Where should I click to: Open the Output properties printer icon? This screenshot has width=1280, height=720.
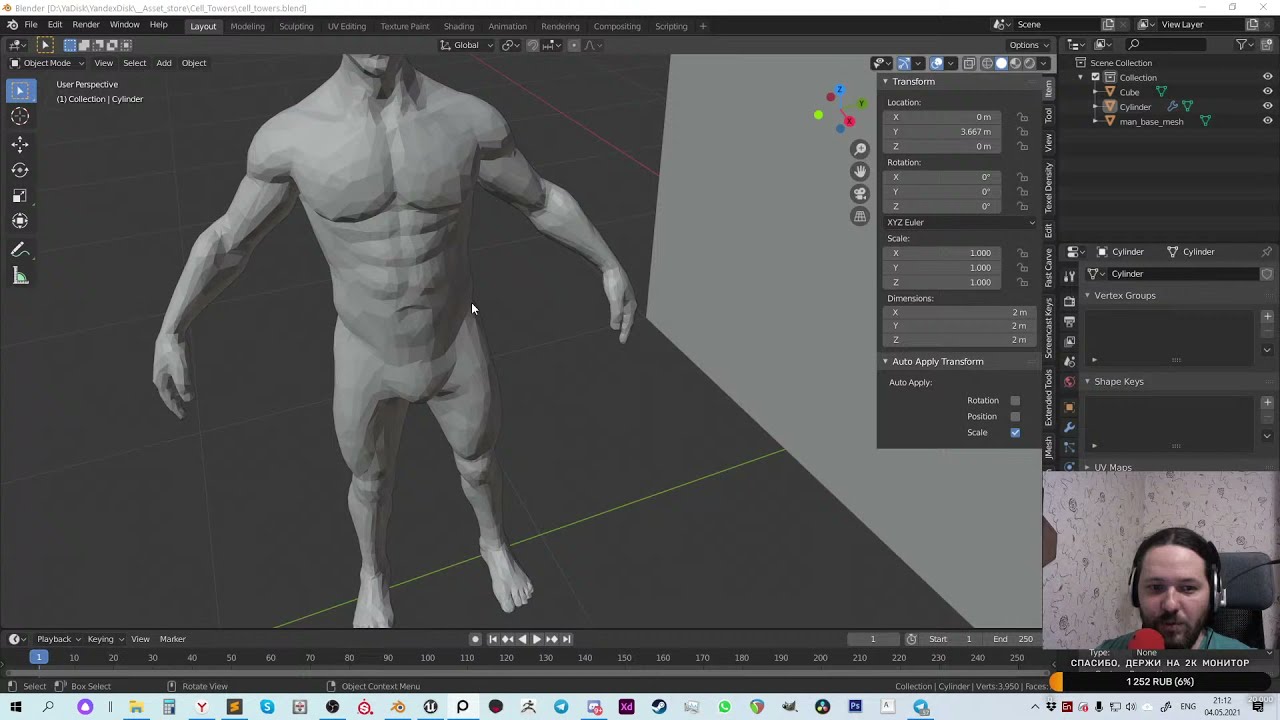point(1070,321)
